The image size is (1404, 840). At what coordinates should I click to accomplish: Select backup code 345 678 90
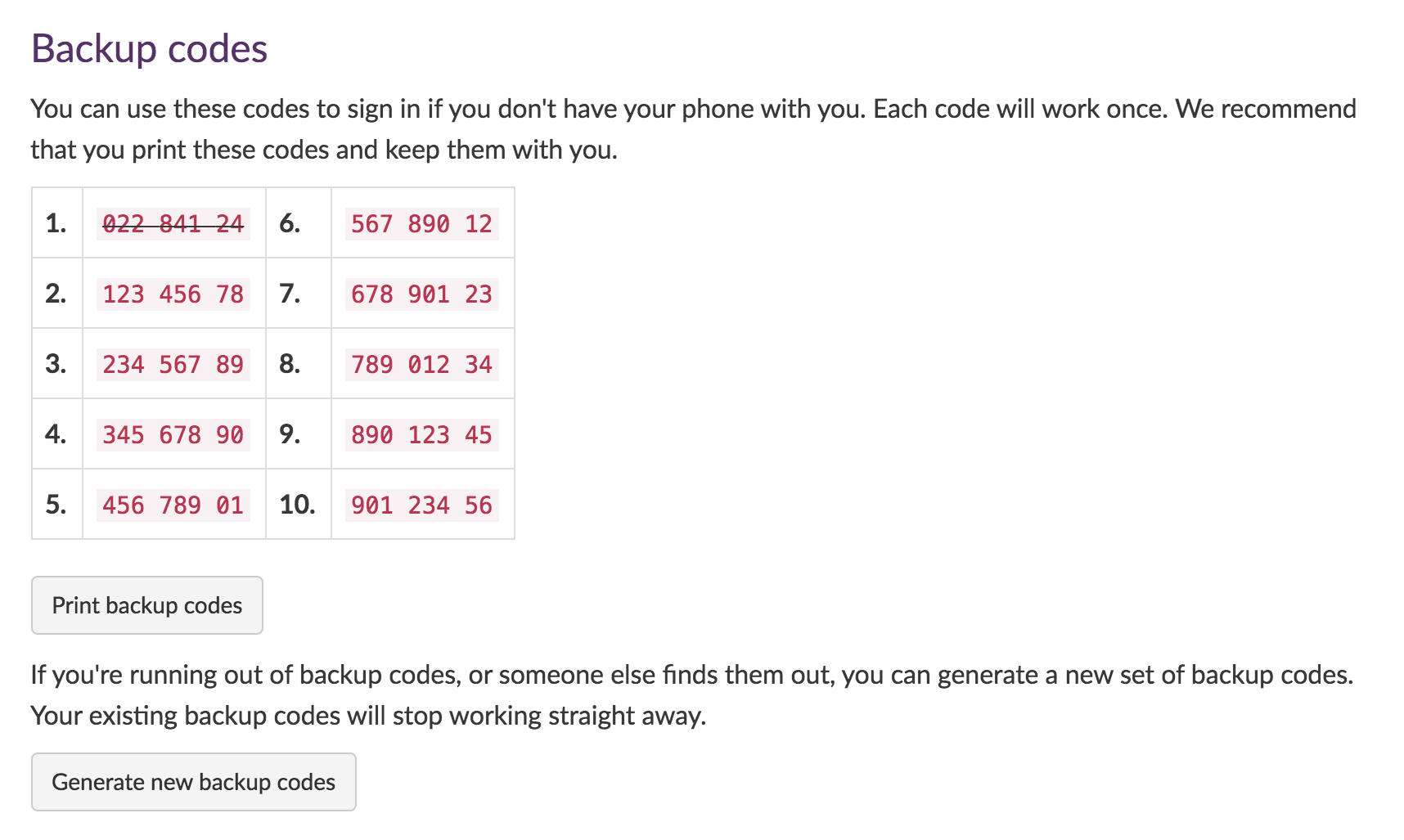[x=173, y=435]
